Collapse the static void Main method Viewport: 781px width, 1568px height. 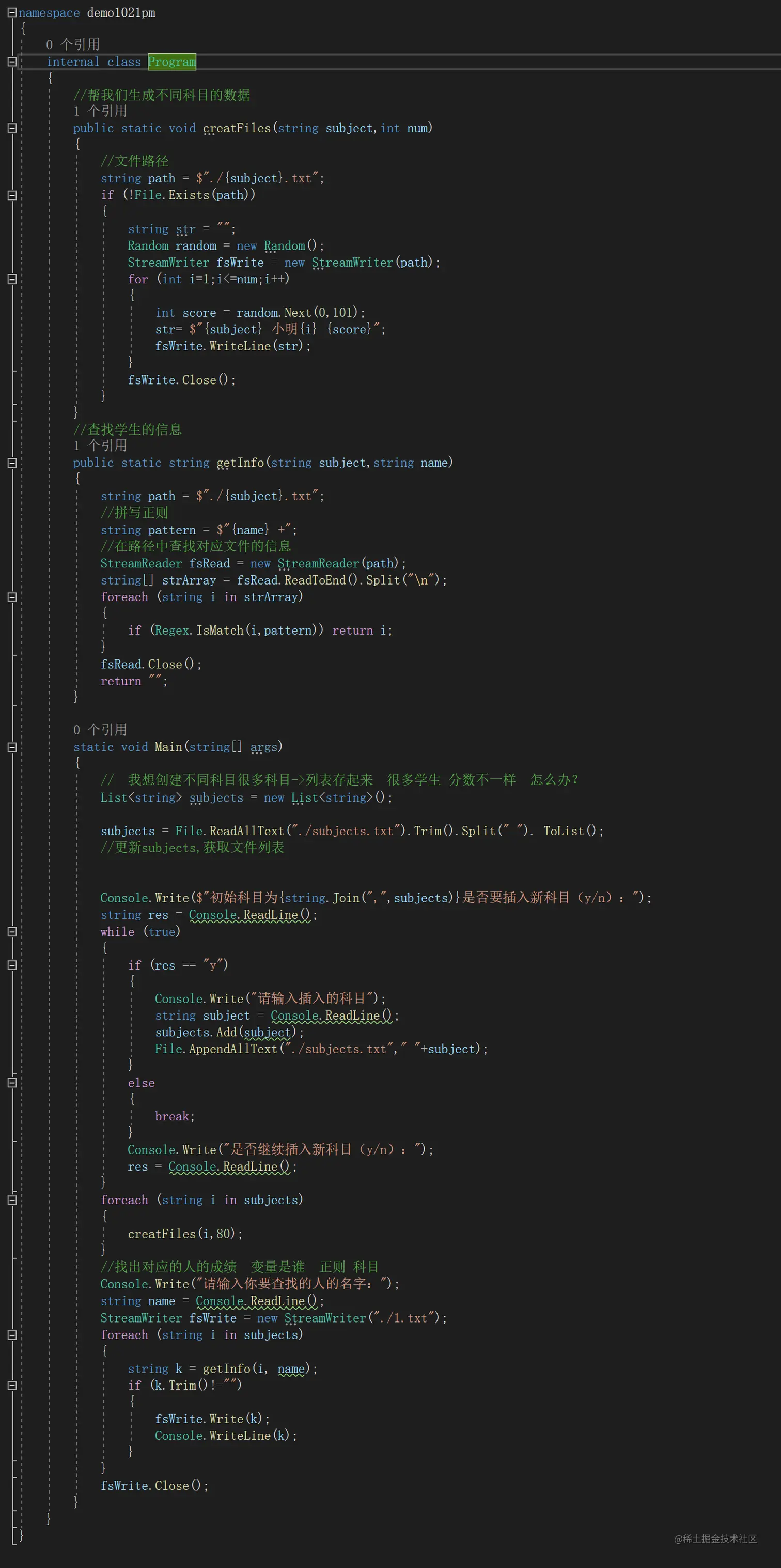coord(11,747)
